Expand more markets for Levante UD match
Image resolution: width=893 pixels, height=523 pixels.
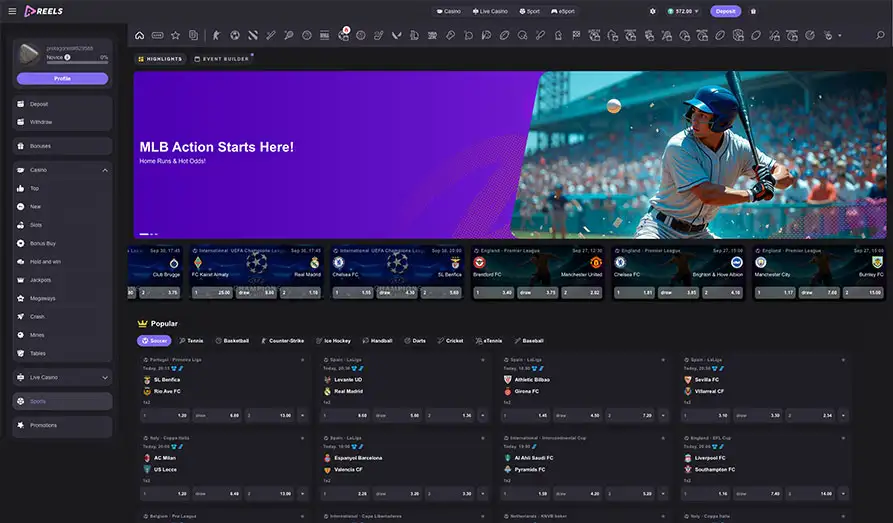click(482, 415)
